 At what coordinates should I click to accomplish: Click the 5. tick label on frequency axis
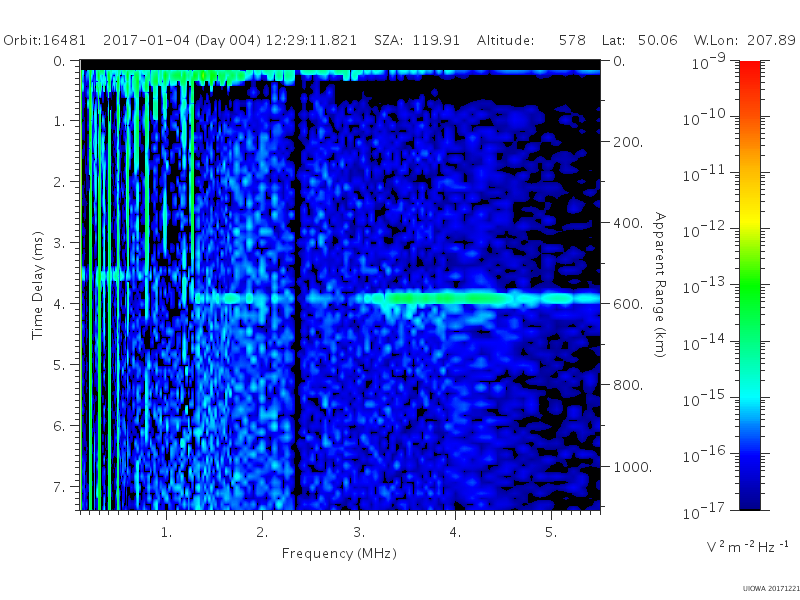551,532
